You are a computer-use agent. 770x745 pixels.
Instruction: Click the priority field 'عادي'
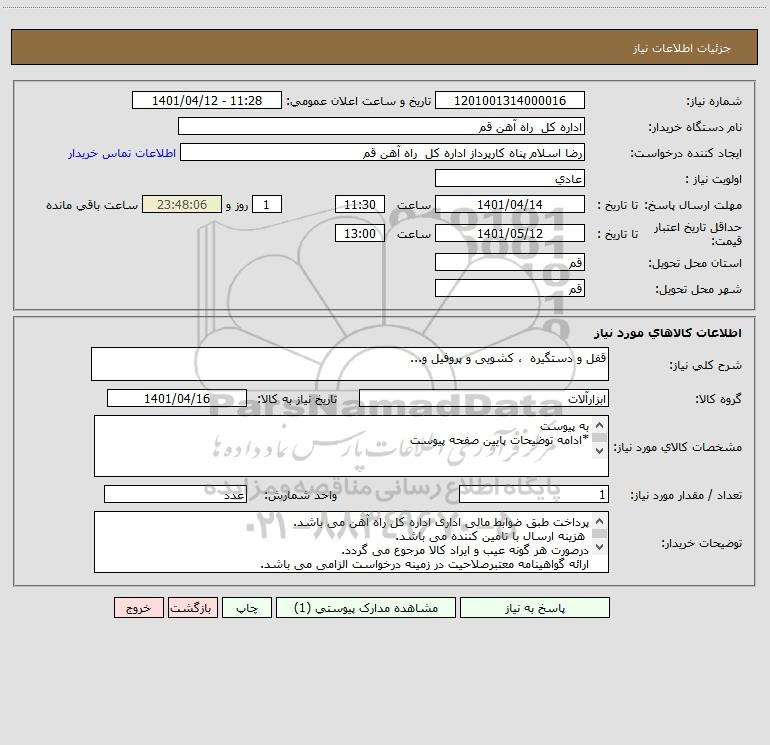[510, 178]
